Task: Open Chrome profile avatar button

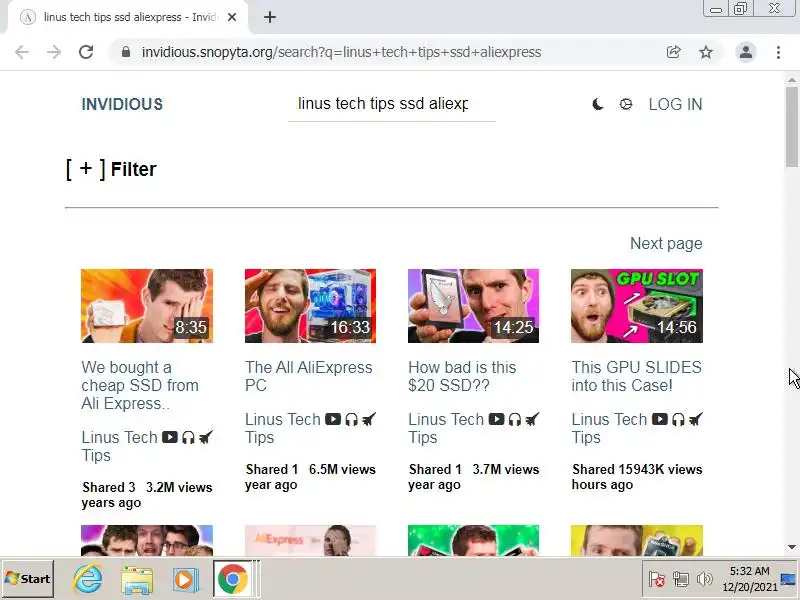Action: pyautogui.click(x=745, y=52)
